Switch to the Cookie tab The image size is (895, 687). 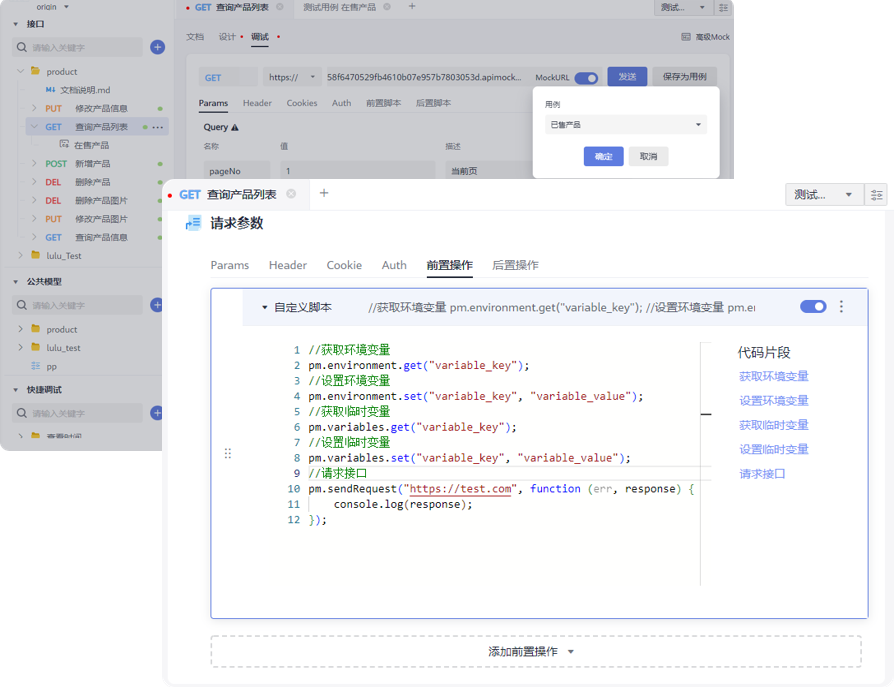pos(344,265)
